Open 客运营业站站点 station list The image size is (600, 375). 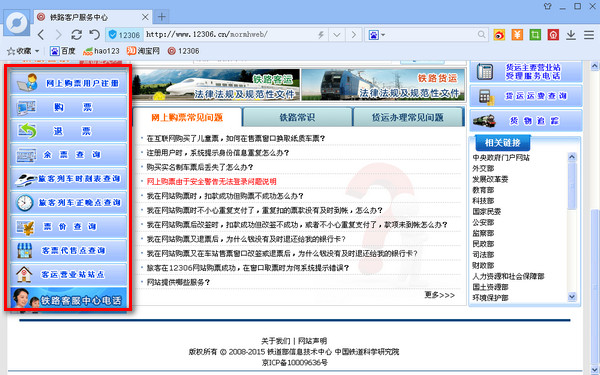tap(68, 274)
